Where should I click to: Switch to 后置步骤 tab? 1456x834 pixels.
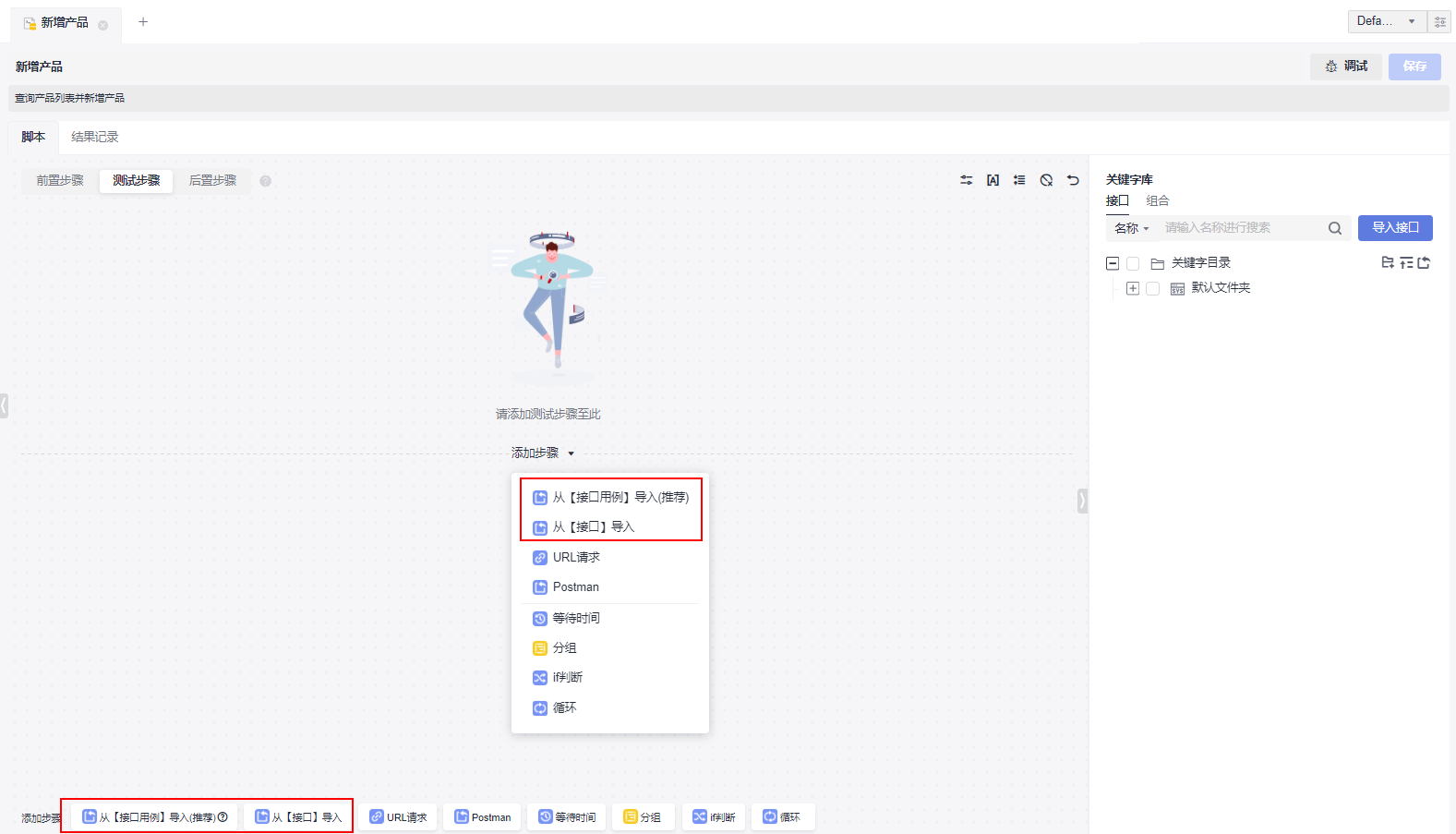click(213, 181)
